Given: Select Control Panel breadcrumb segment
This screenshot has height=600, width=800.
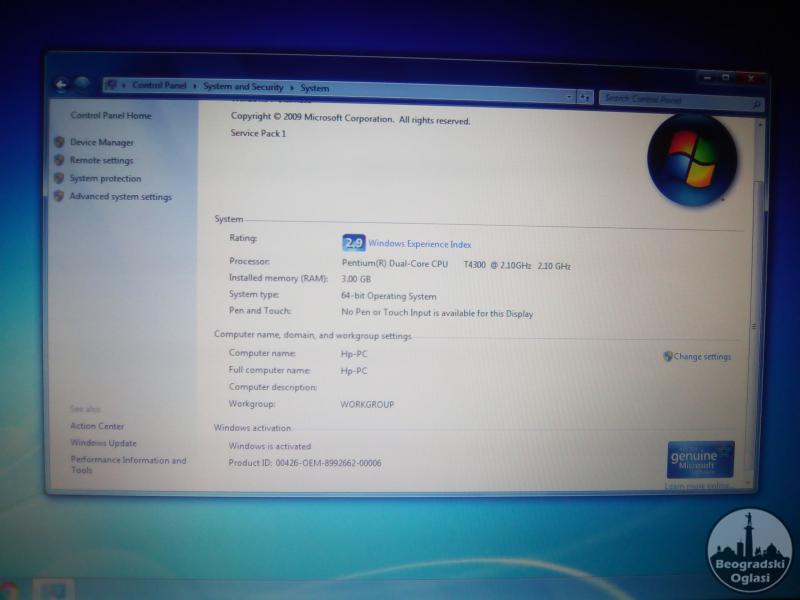Looking at the screenshot, I should click(x=159, y=85).
